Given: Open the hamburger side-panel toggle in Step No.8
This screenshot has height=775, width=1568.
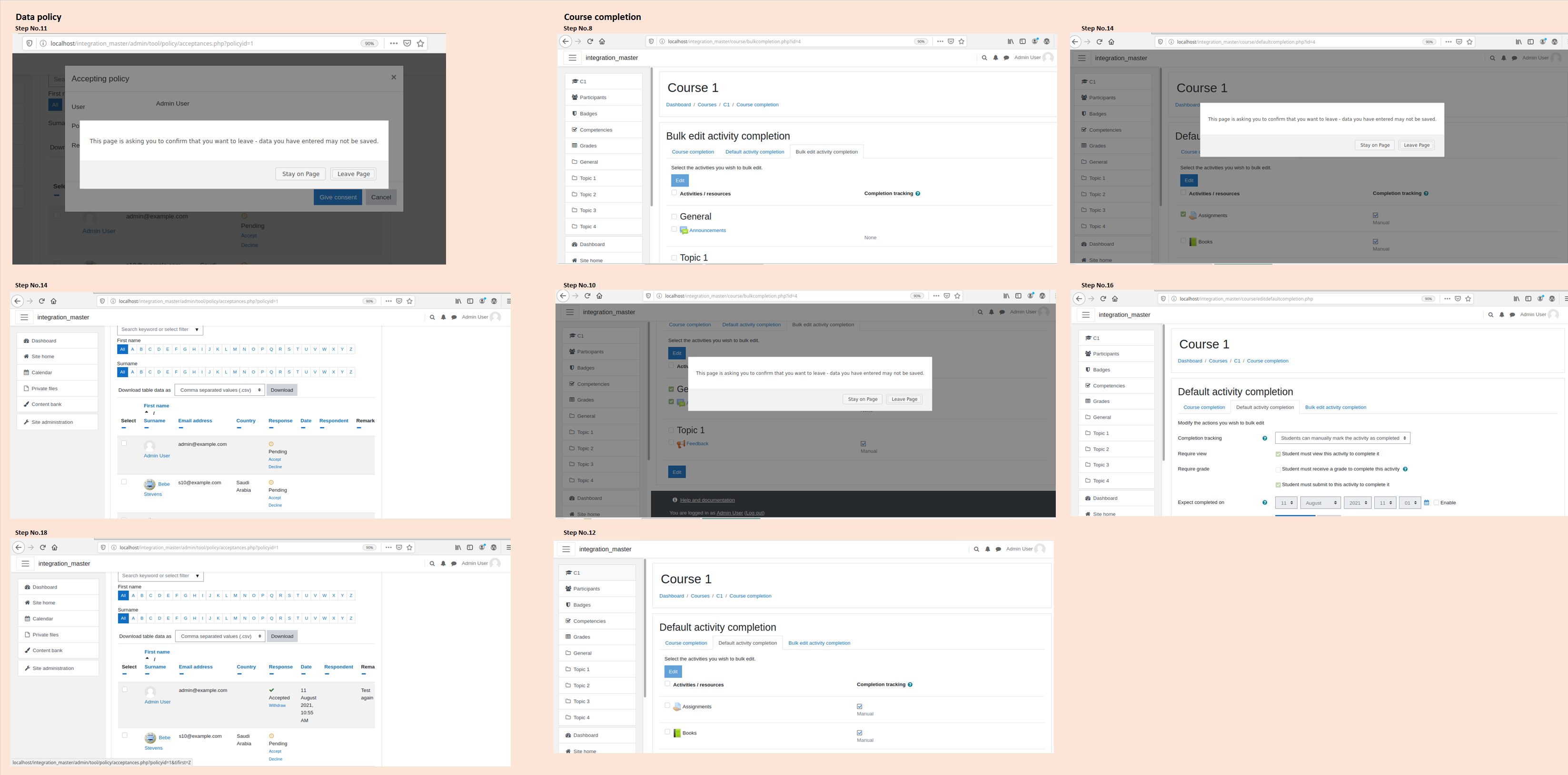Looking at the screenshot, I should click(x=572, y=58).
